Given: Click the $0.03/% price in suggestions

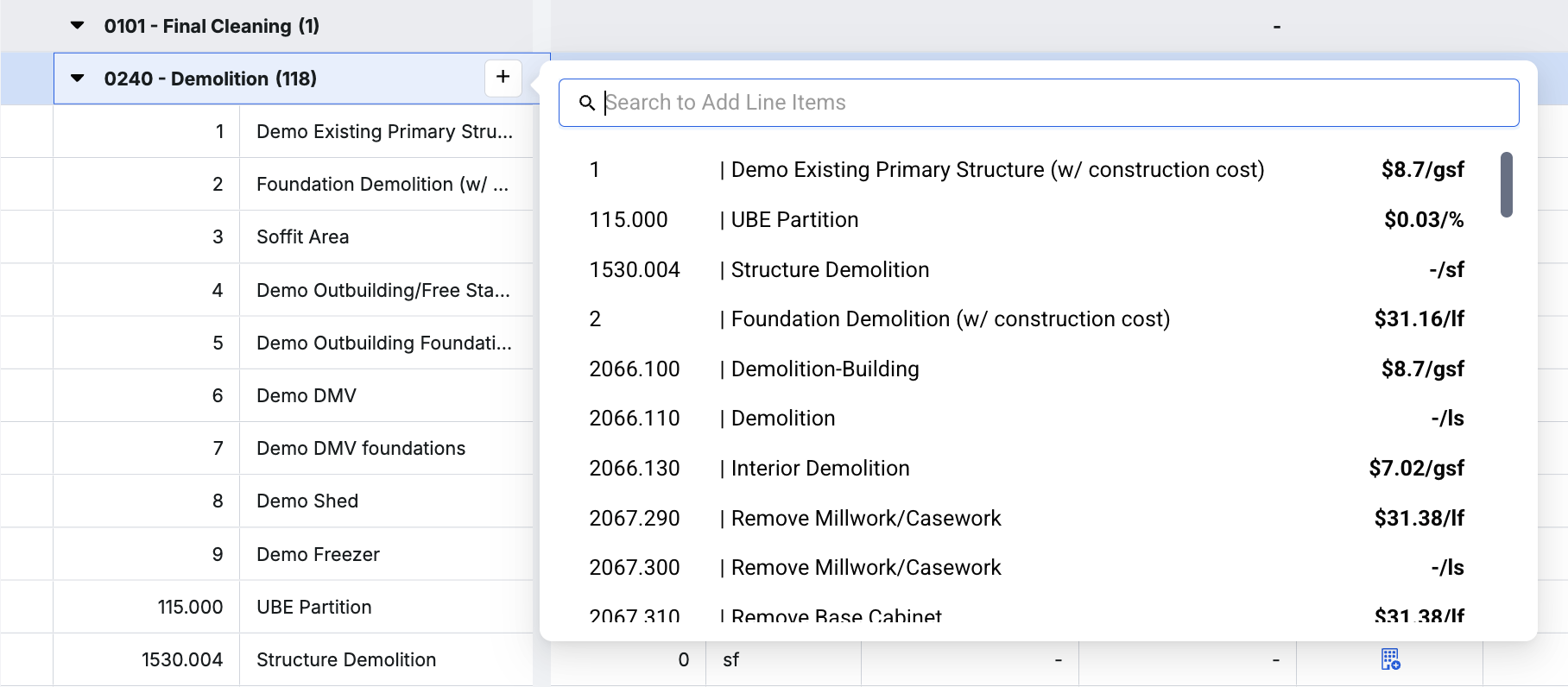Looking at the screenshot, I should tap(1424, 220).
